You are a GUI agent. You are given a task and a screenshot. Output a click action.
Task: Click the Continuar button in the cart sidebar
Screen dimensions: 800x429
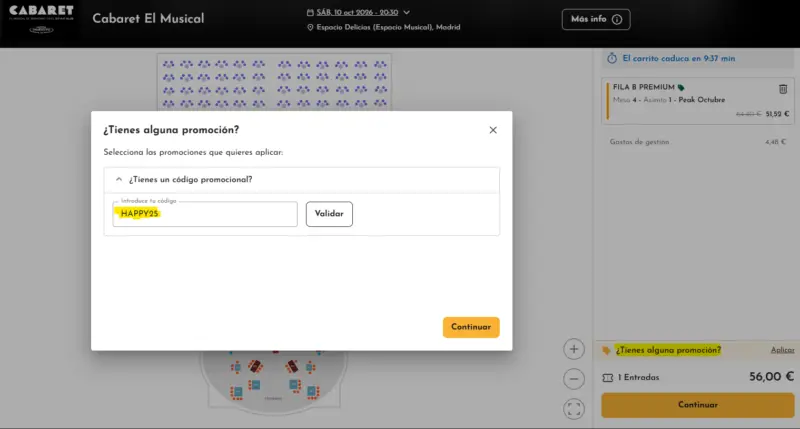click(x=697, y=405)
